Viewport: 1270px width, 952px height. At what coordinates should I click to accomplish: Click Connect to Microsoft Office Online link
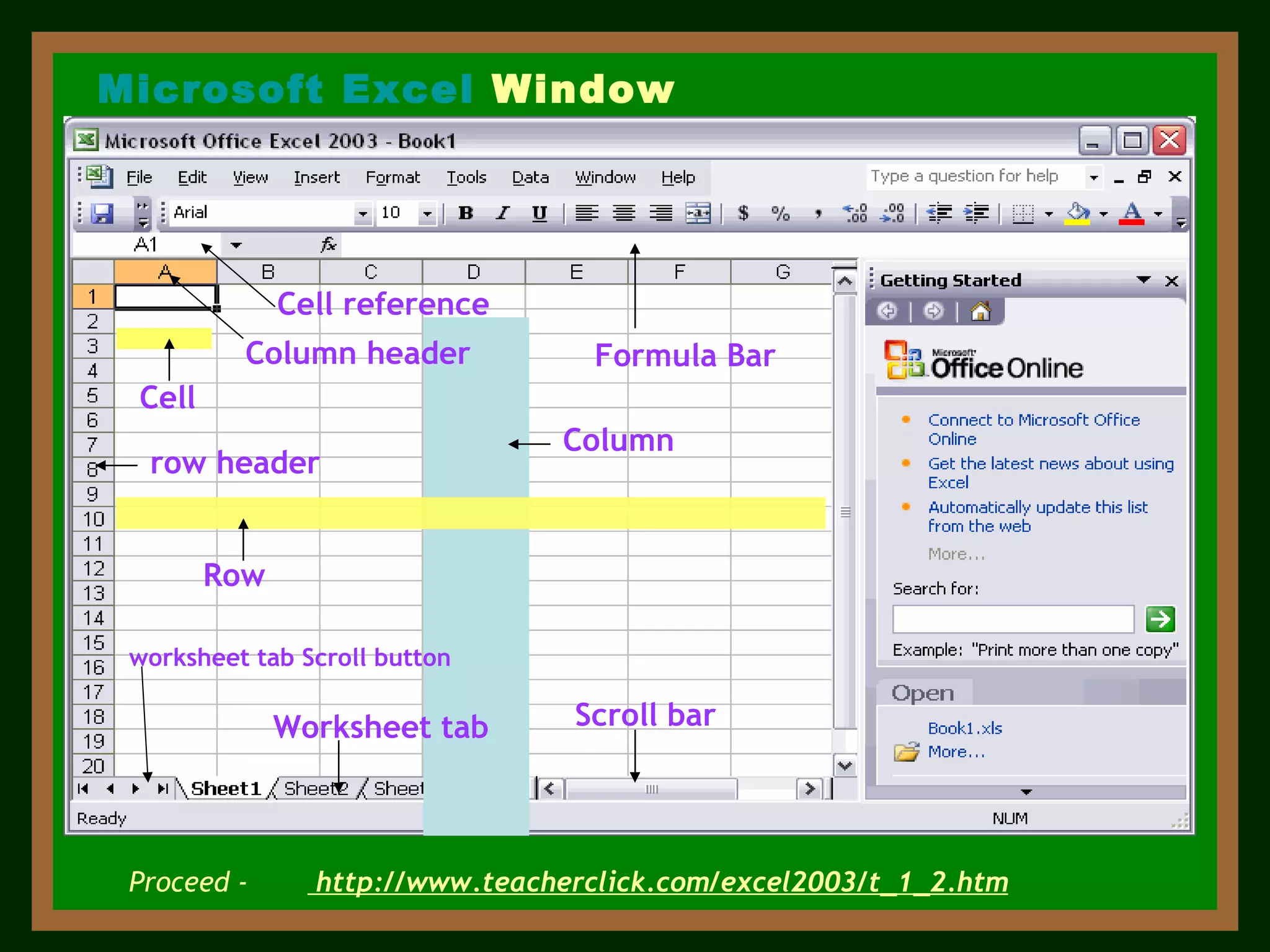pos(1034,430)
